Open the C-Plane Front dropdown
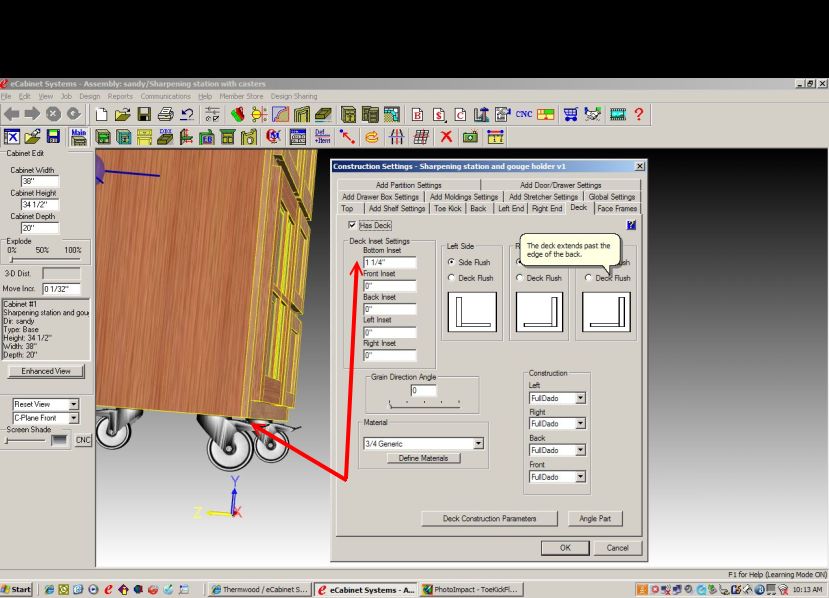This screenshot has height=598, width=829. click(74, 418)
